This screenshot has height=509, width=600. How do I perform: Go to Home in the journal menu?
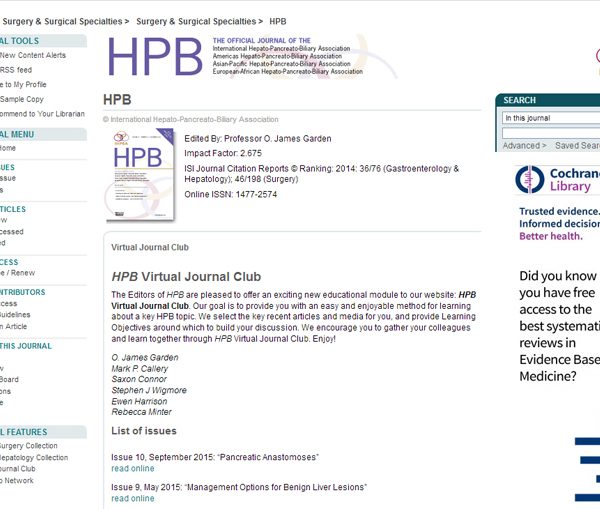(x=7, y=148)
